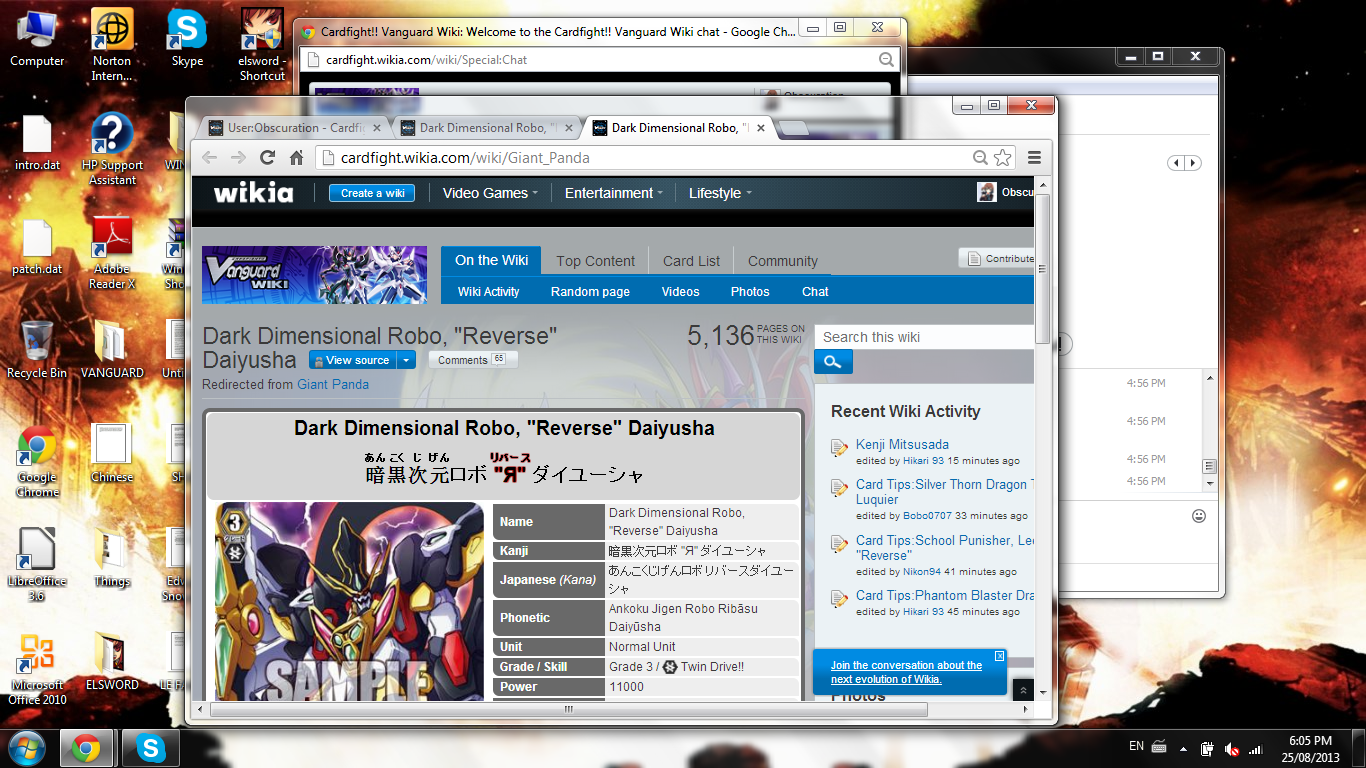Open Microsoft Office 2010 desktop shortcut

tap(37, 669)
